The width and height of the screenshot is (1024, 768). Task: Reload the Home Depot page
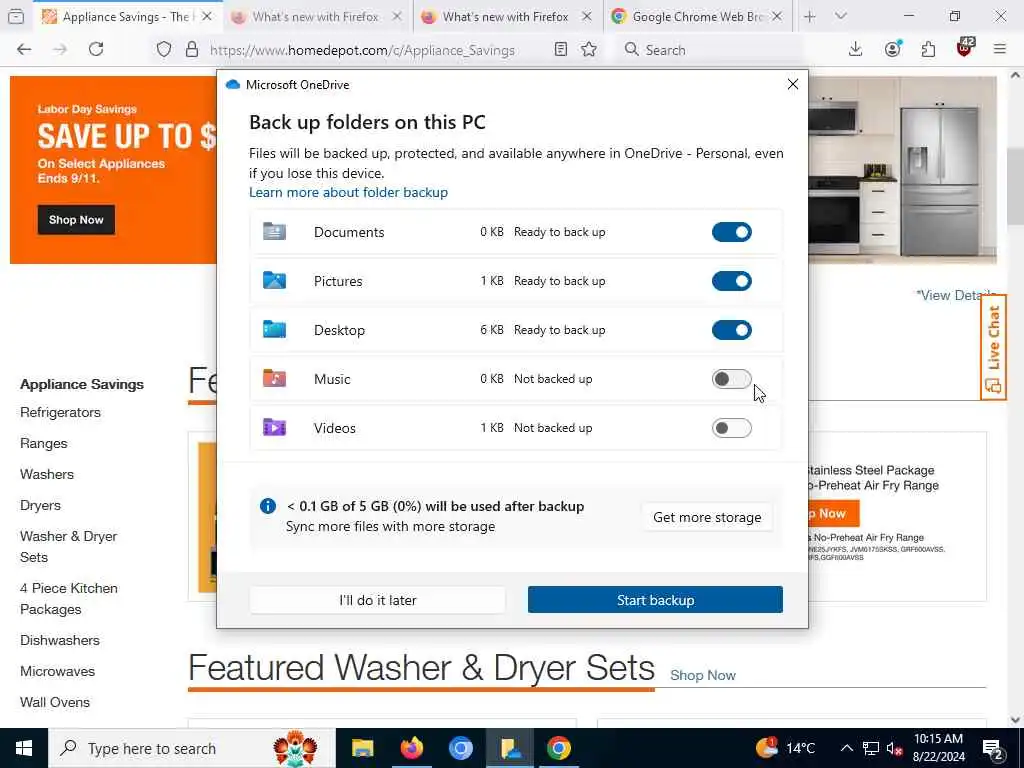pyautogui.click(x=96, y=50)
